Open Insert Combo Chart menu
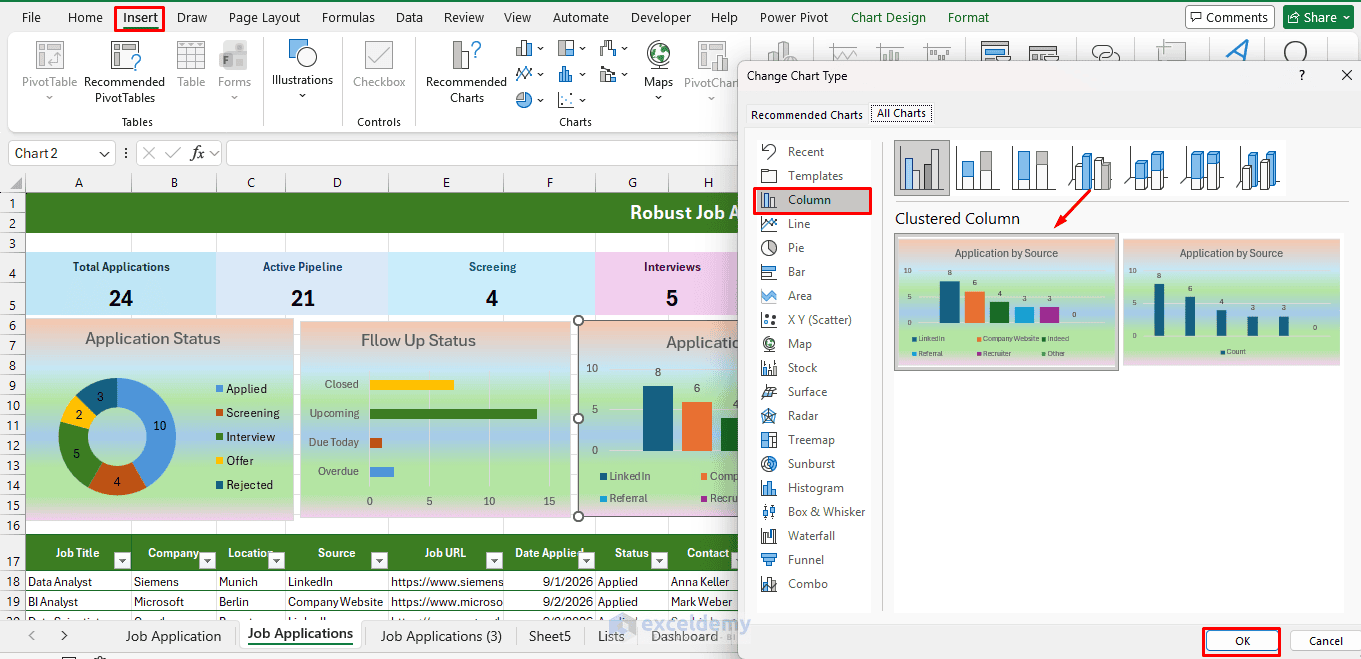Viewport: 1361px width, 659px height. click(613, 73)
